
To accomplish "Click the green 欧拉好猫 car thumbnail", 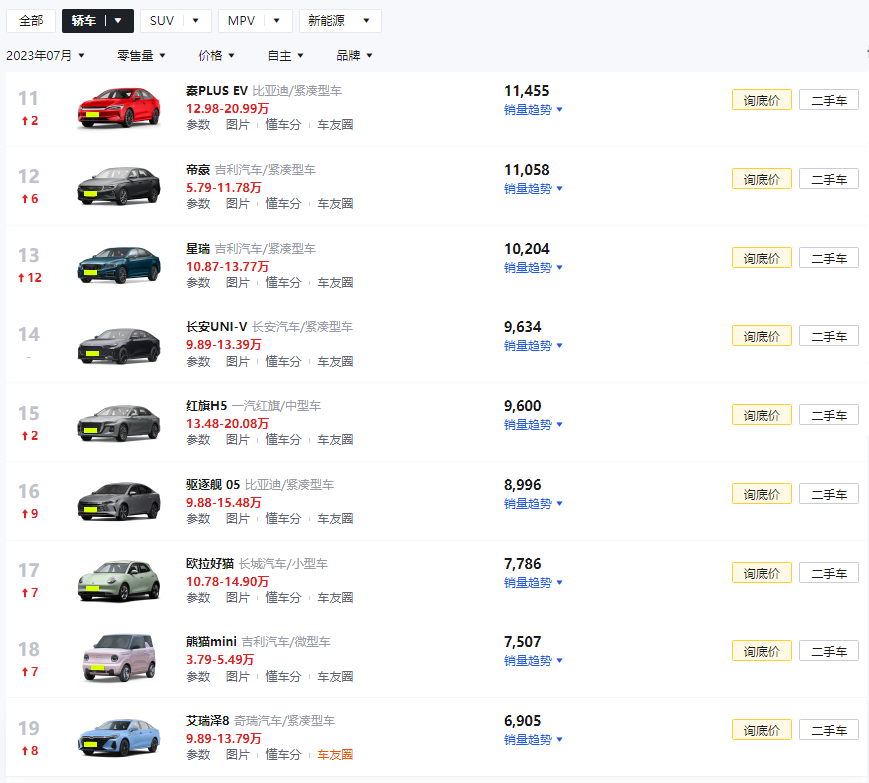I will pyautogui.click(x=119, y=581).
